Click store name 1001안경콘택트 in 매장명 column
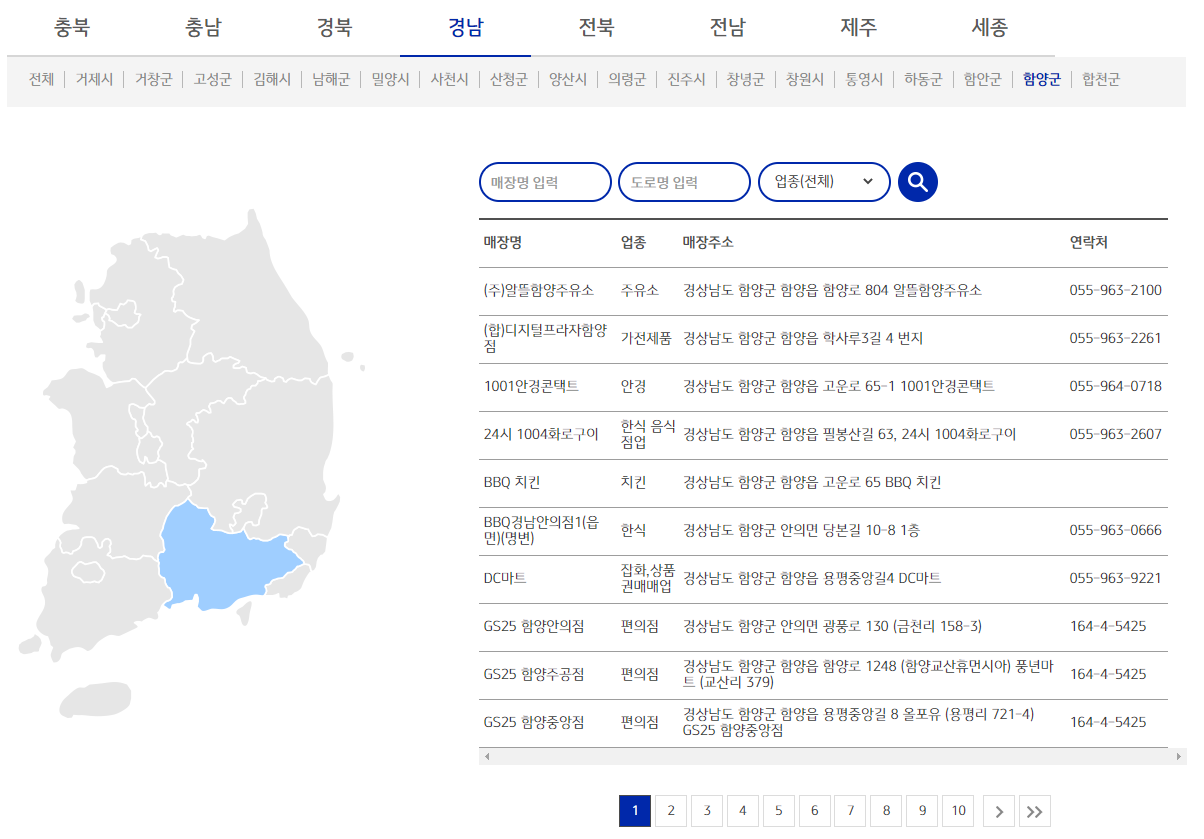Screen dimensions: 1204x839 coord(530,386)
